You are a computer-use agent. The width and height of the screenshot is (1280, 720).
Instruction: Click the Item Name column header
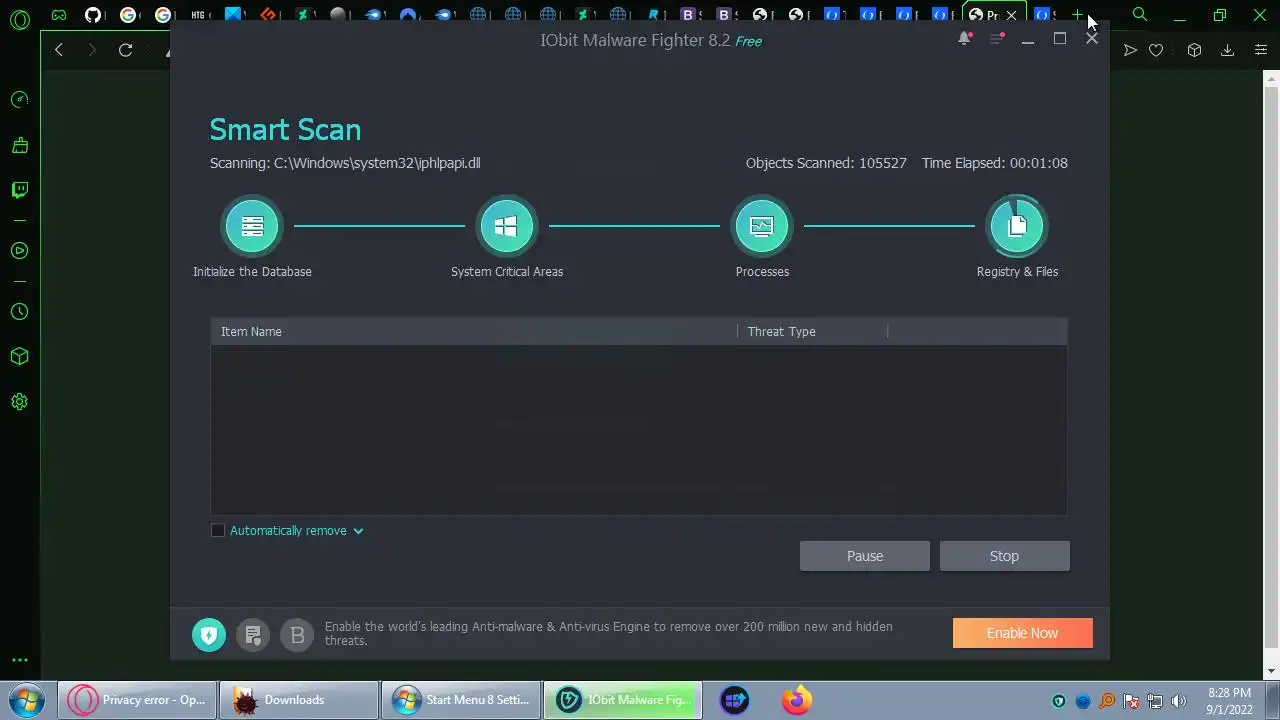point(474,331)
